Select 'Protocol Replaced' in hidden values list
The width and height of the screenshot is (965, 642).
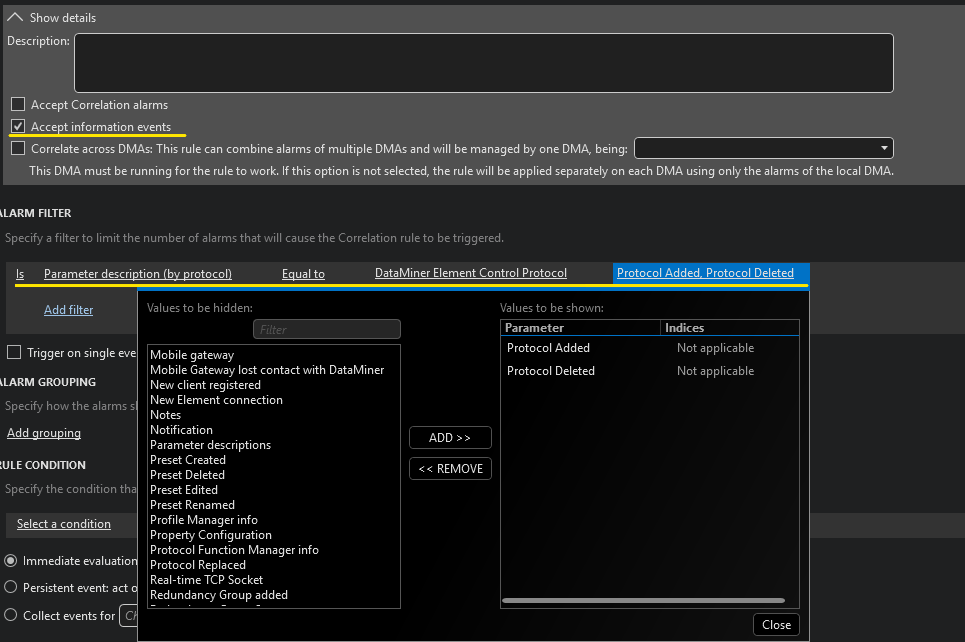(x=198, y=565)
